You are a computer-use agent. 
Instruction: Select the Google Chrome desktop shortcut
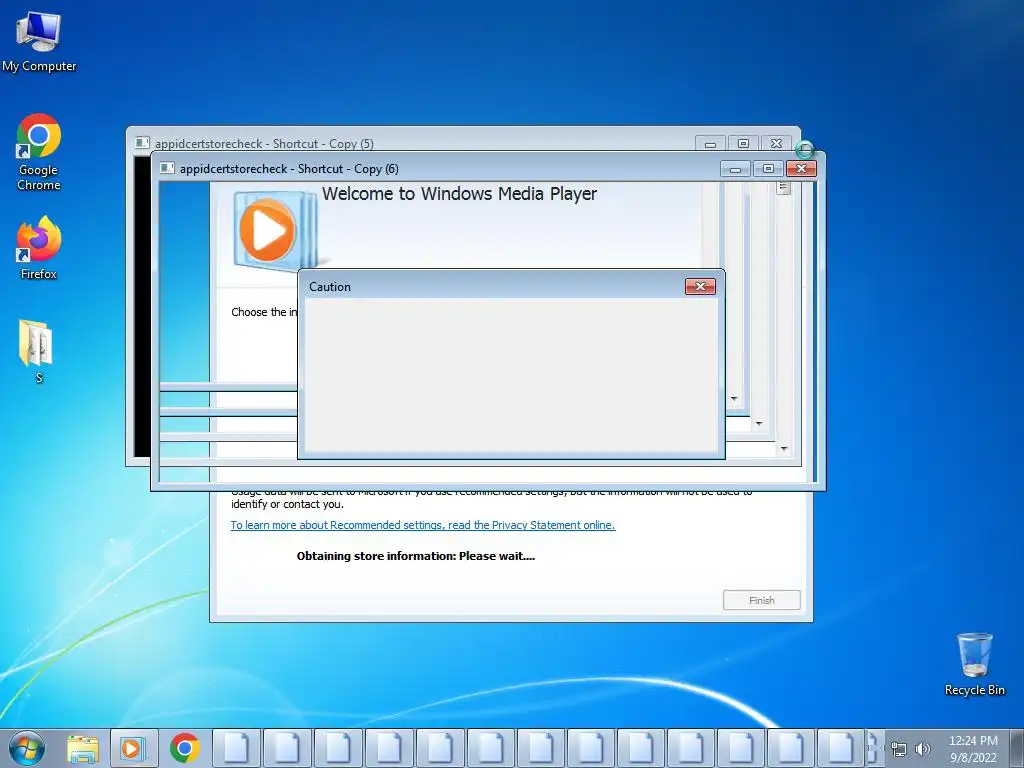(x=39, y=152)
